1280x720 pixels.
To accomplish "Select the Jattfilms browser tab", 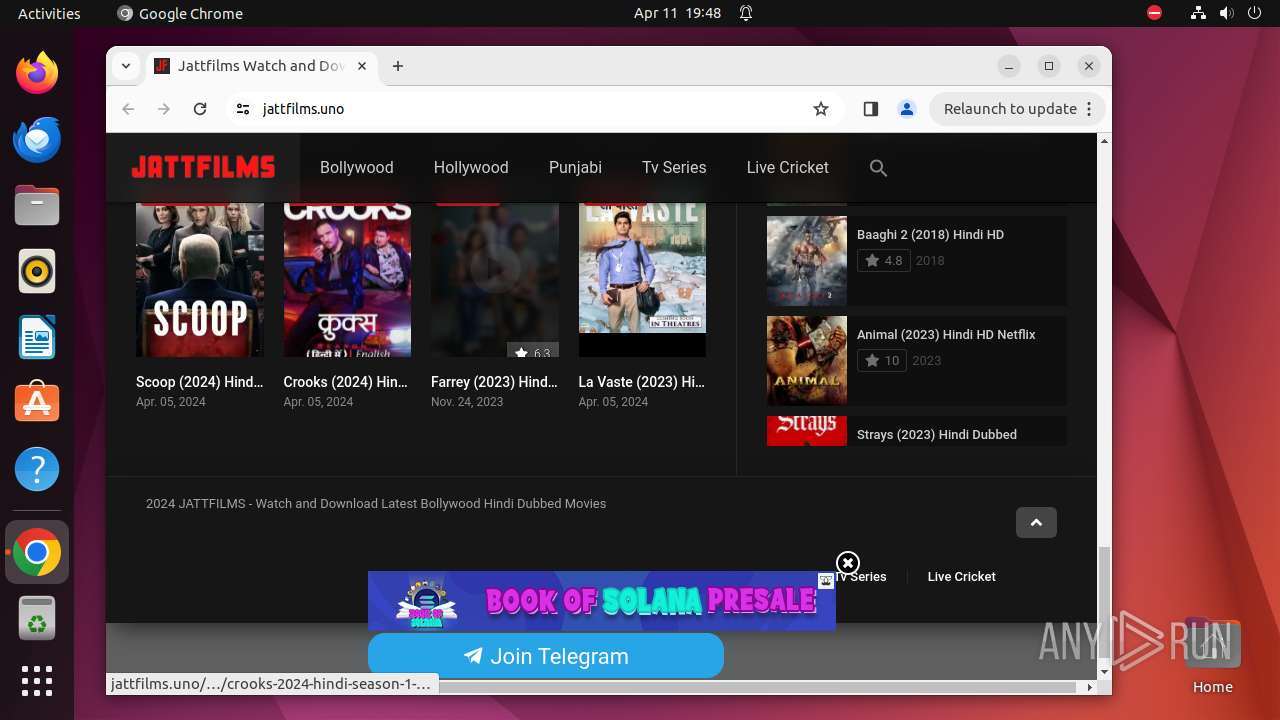I will click(260, 66).
